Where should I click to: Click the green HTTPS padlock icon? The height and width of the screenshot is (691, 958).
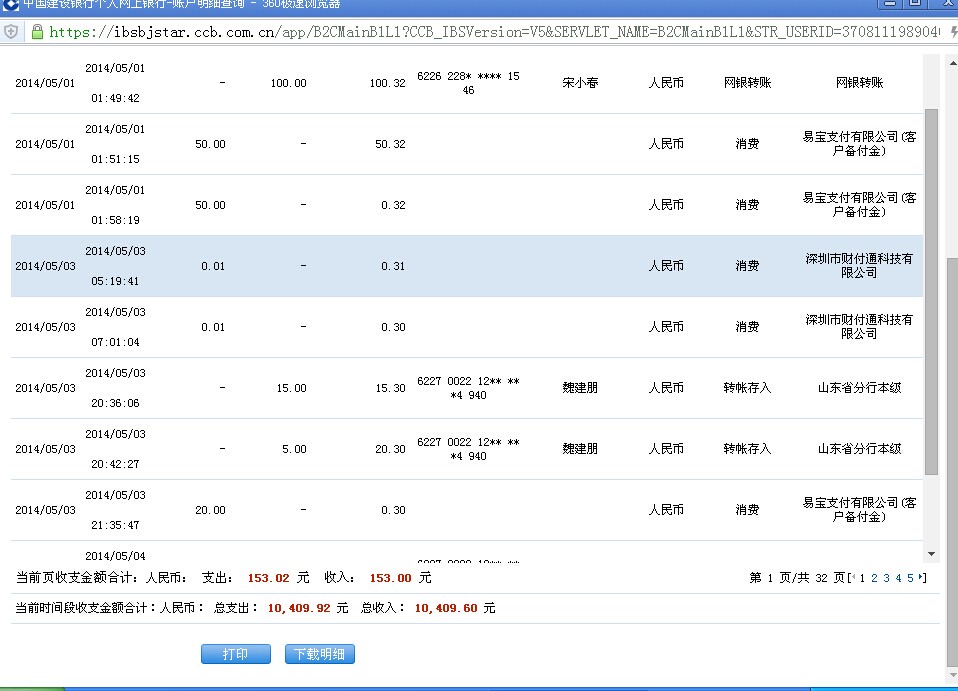[37, 31]
